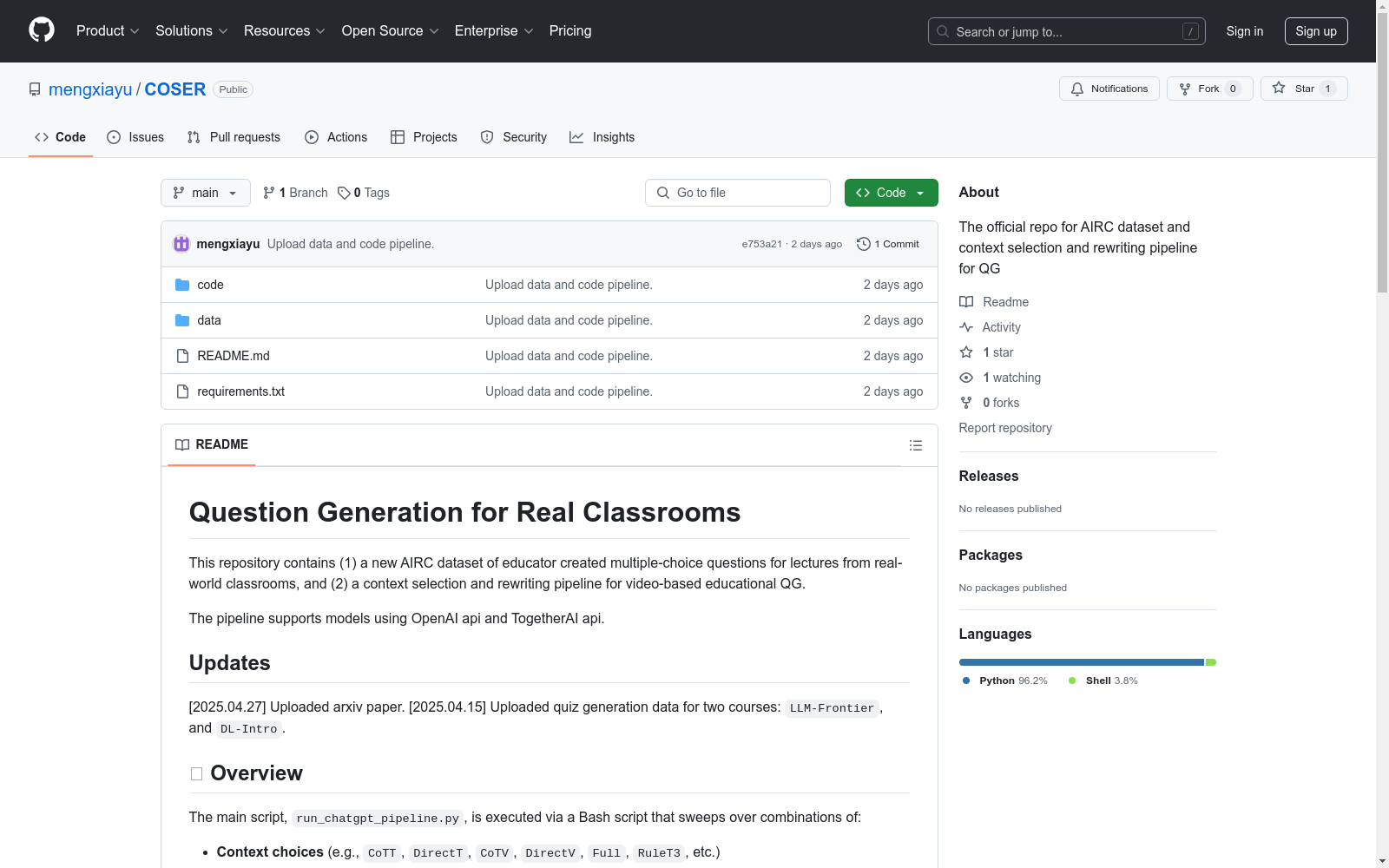Click the eye icon beside 1 watching
1389x868 pixels.
[x=966, y=378]
